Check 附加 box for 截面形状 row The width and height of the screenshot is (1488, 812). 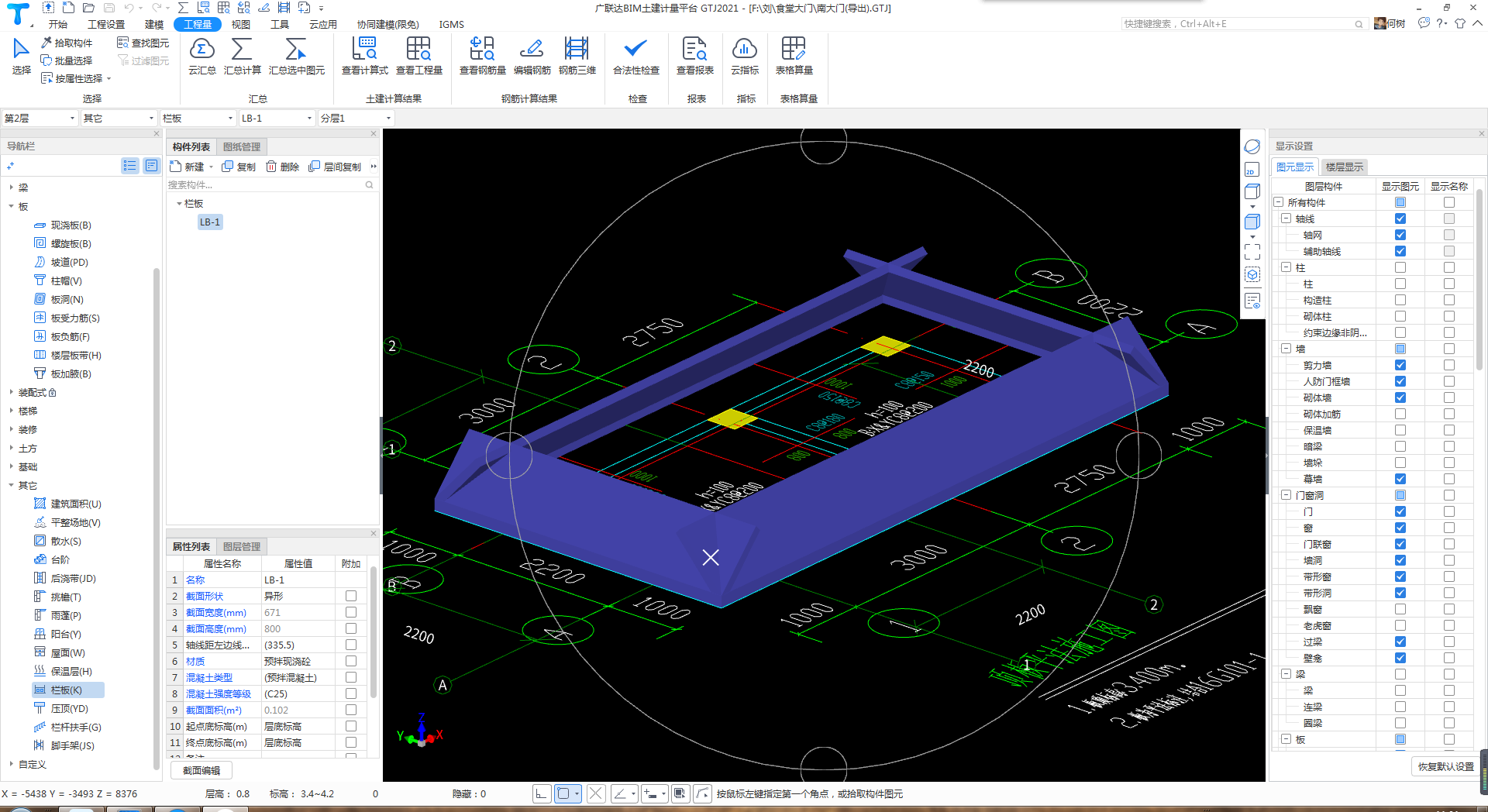[x=350, y=596]
